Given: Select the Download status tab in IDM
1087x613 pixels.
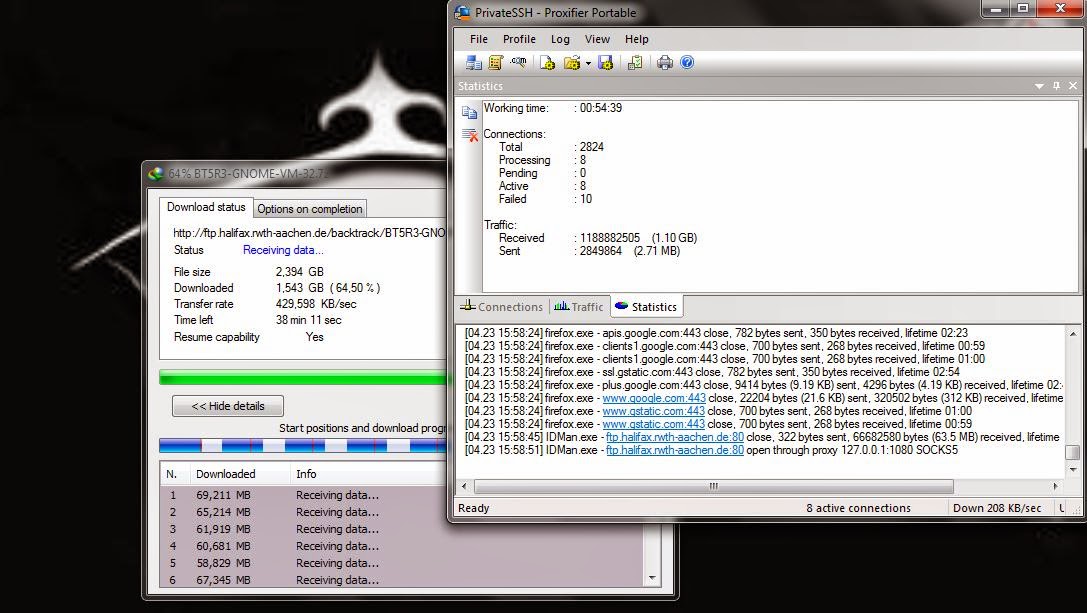Looking at the screenshot, I should 206,207.
